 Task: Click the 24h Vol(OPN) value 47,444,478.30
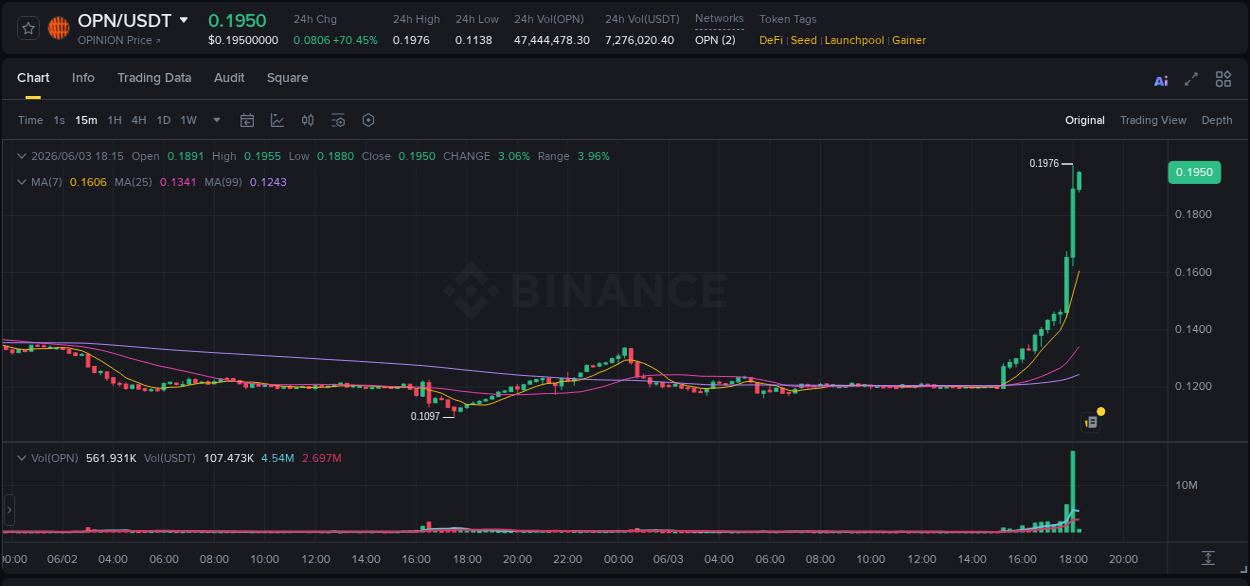[552, 40]
